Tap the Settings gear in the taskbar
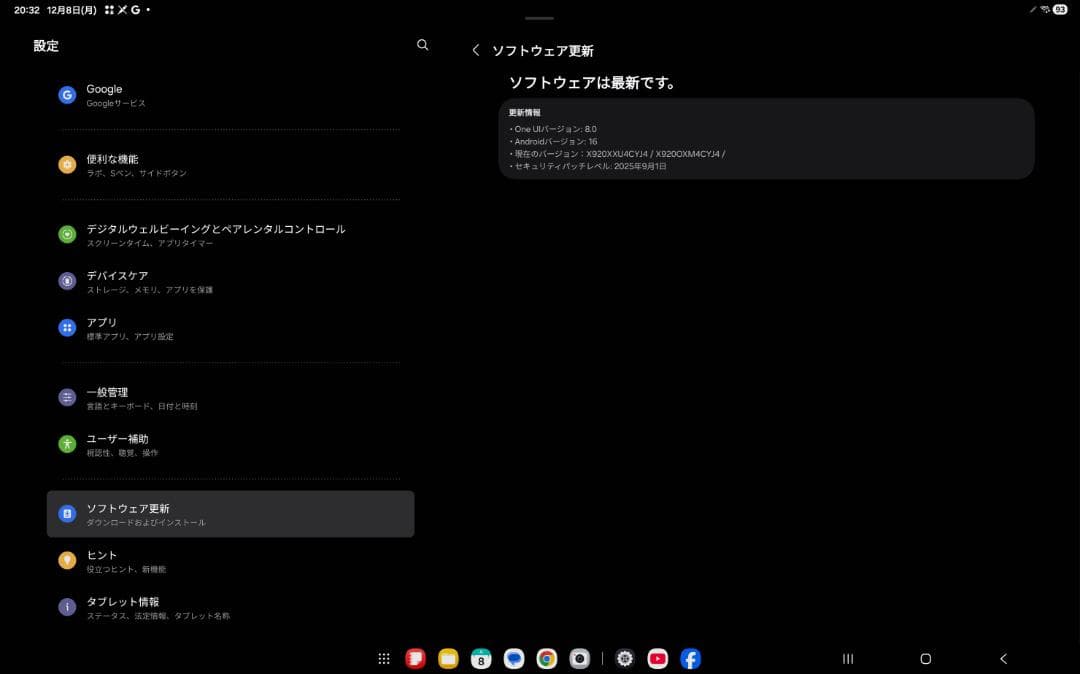1080x674 pixels. coord(624,658)
